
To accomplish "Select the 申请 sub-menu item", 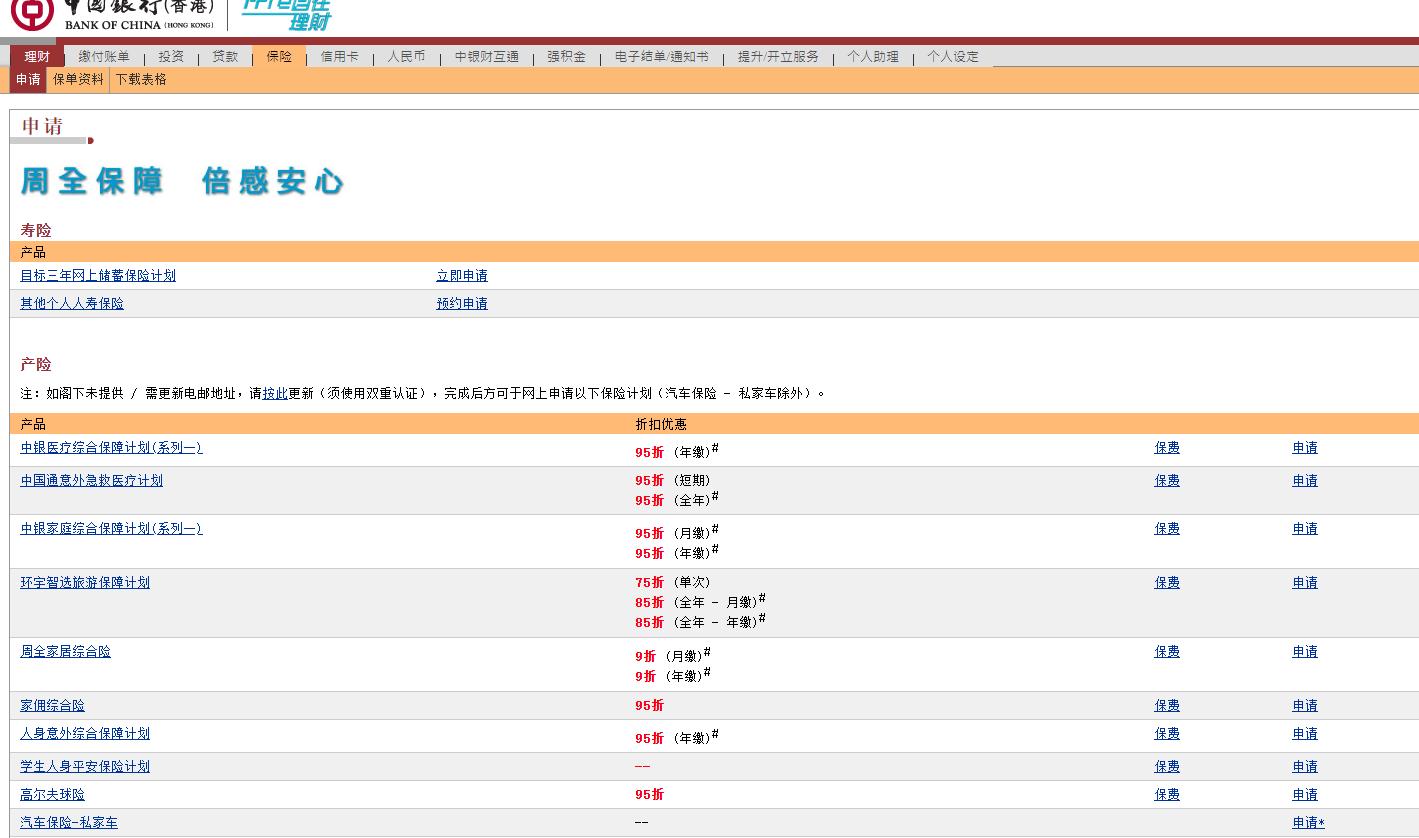I will tap(28, 80).
